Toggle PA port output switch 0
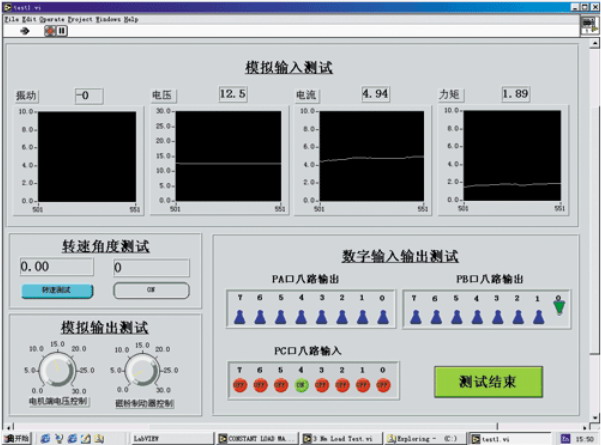The height and width of the screenshot is (445, 601). [x=383, y=317]
